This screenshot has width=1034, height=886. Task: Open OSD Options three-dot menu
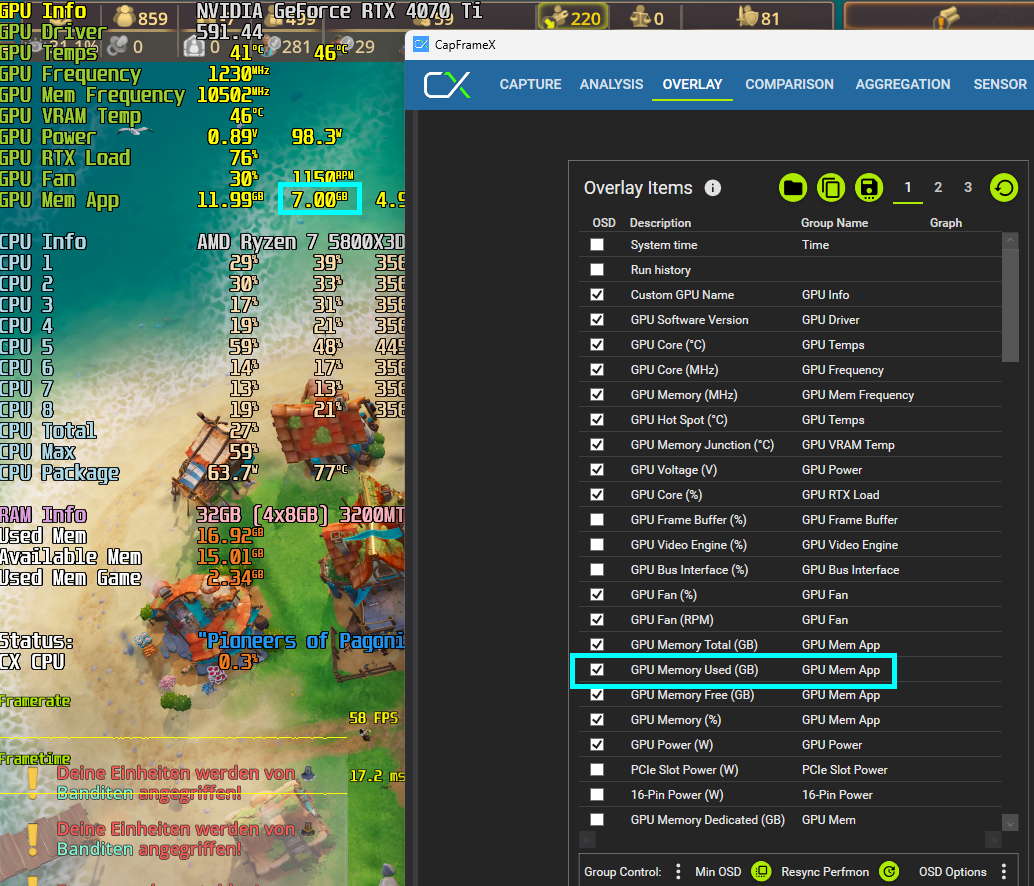[x=1004, y=871]
